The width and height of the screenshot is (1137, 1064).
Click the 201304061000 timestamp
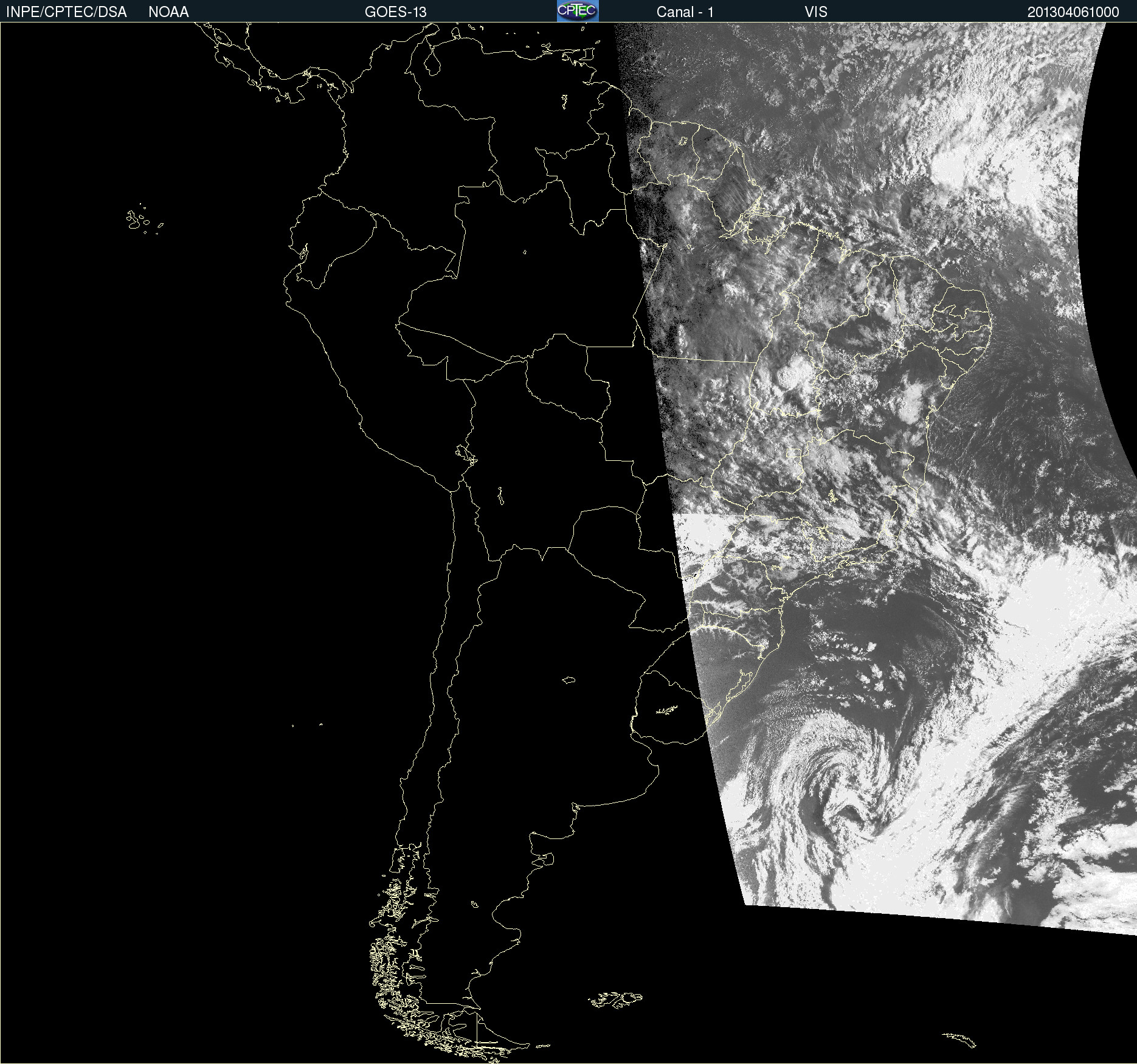tap(1073, 12)
